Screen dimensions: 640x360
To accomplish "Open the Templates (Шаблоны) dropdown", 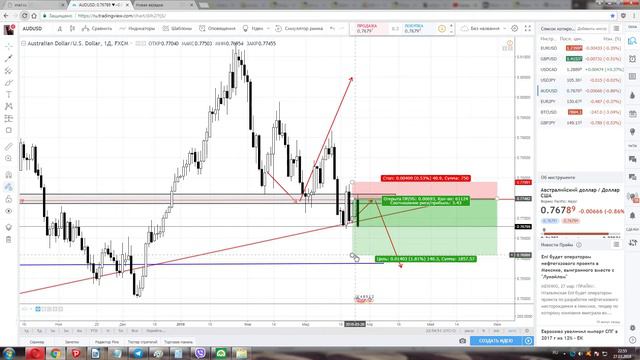I will 177,29.
